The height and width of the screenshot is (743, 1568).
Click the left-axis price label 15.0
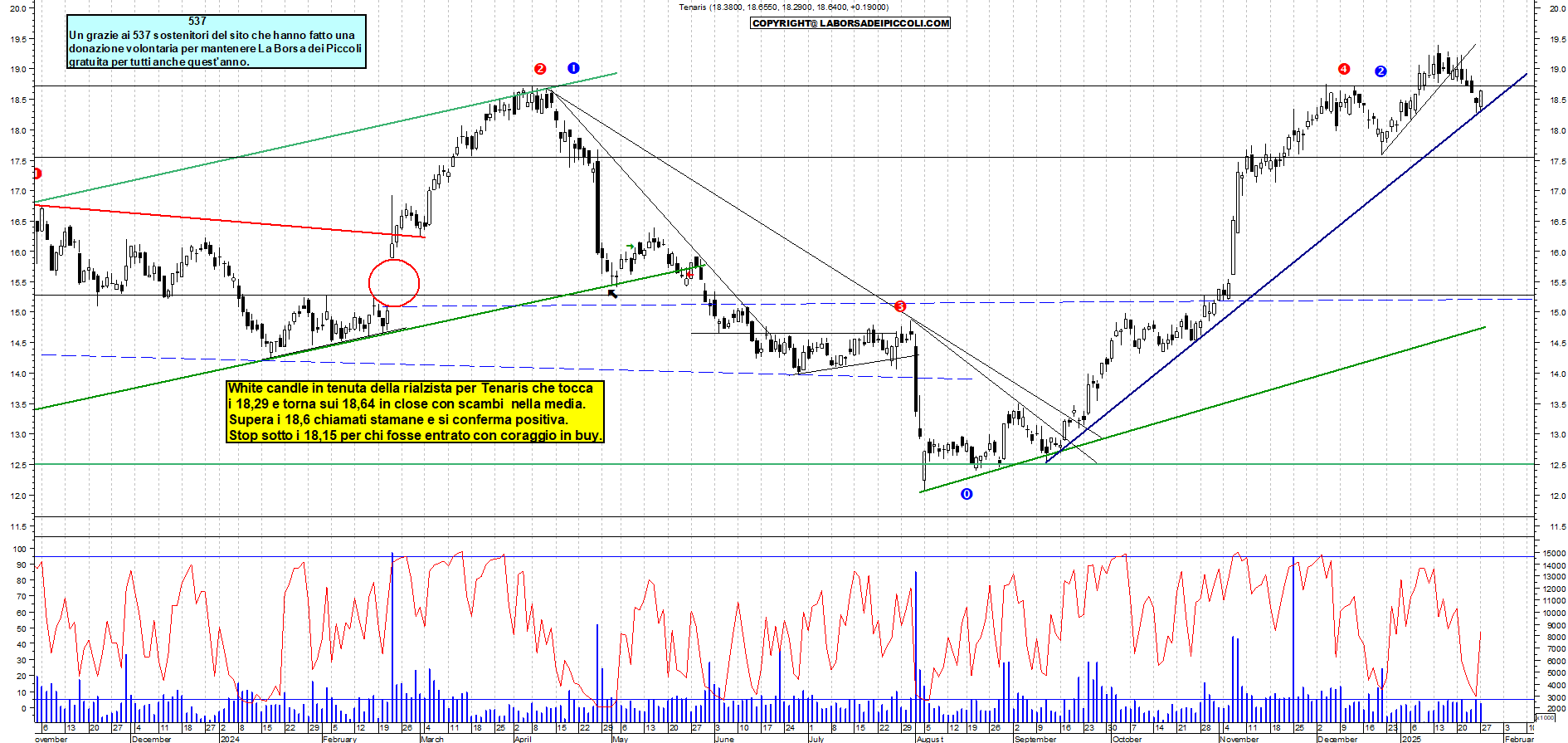click(18, 313)
